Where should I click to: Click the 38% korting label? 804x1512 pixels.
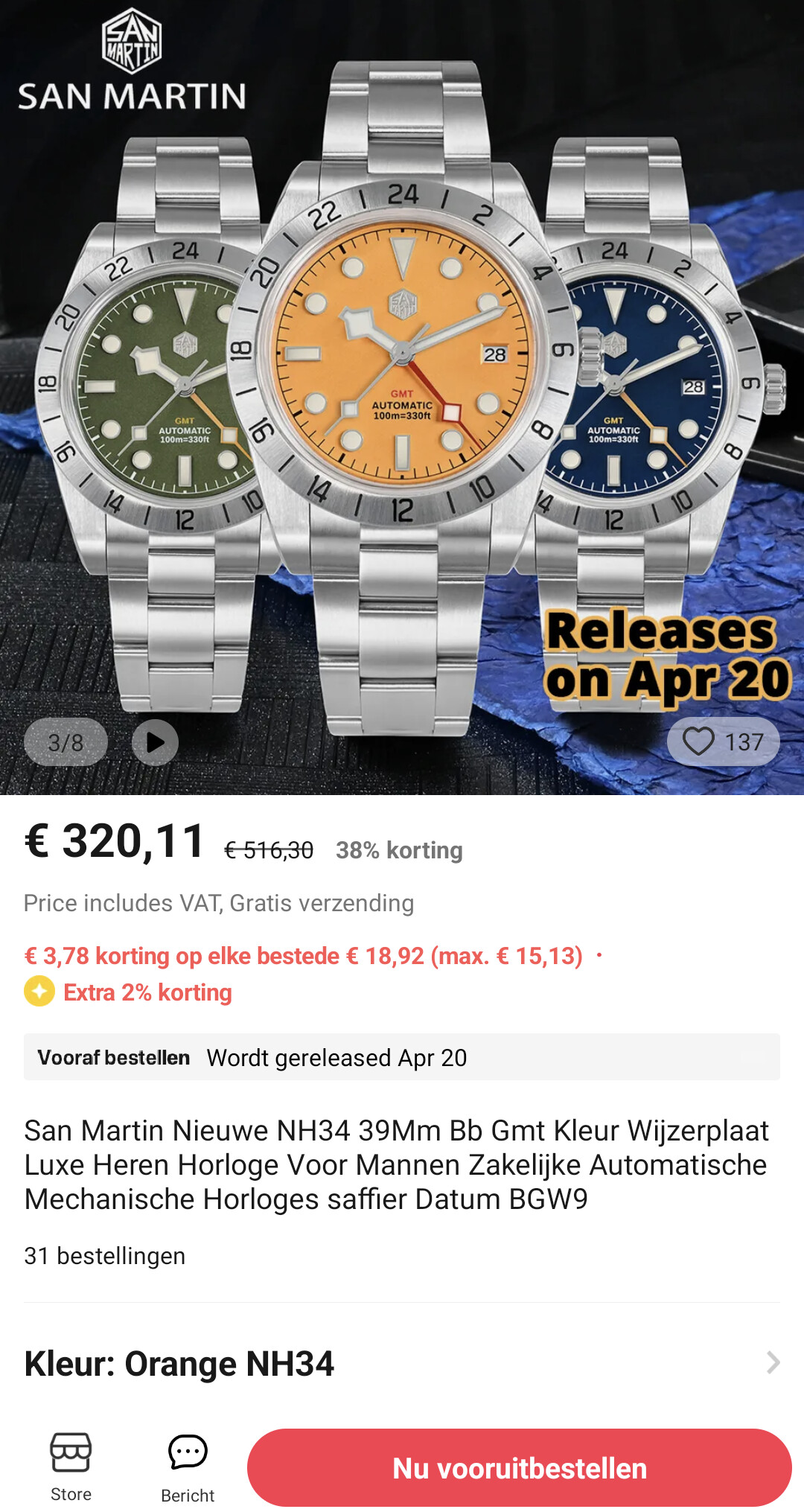click(x=399, y=850)
